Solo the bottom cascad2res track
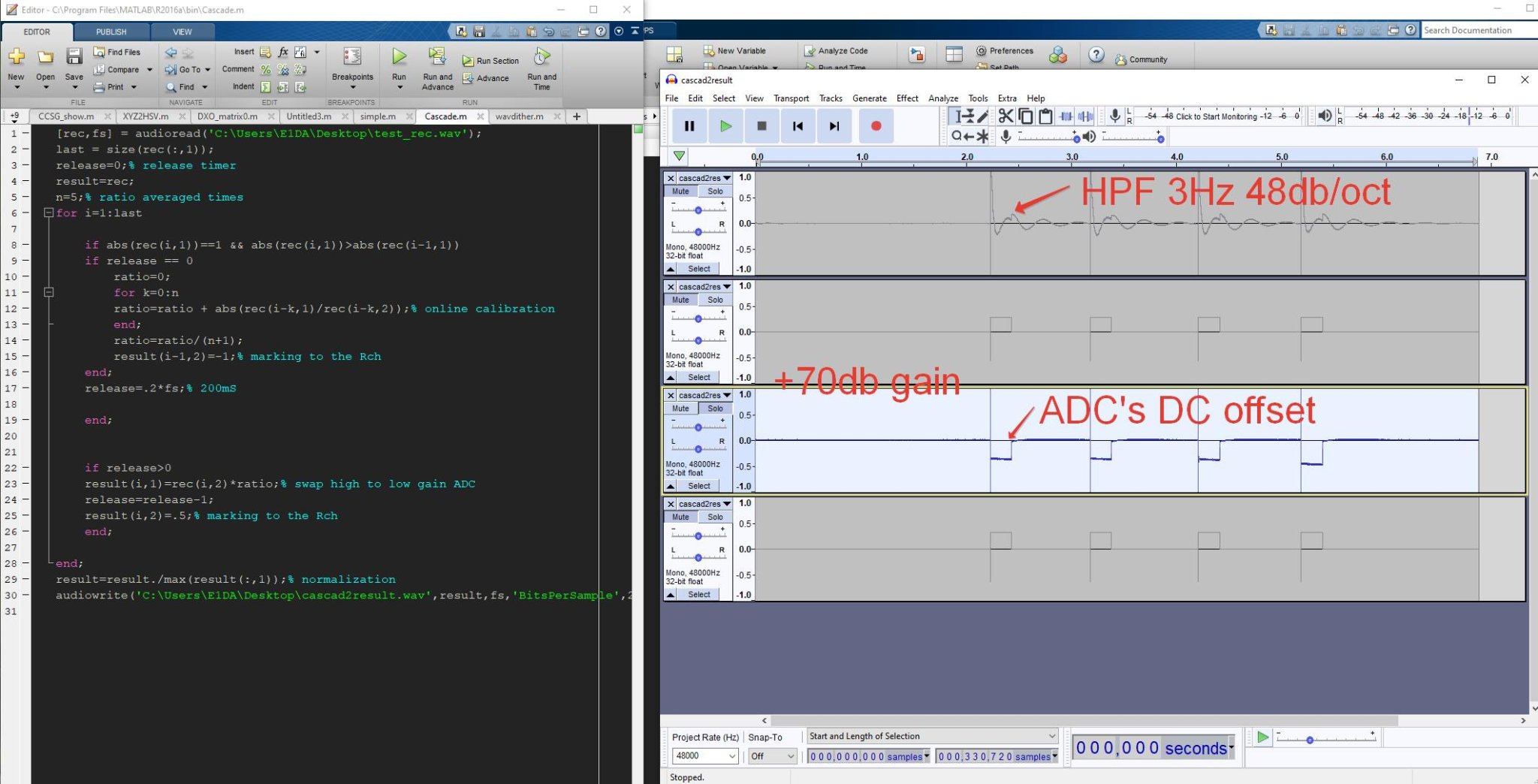The width and height of the screenshot is (1538, 784). 715,517
